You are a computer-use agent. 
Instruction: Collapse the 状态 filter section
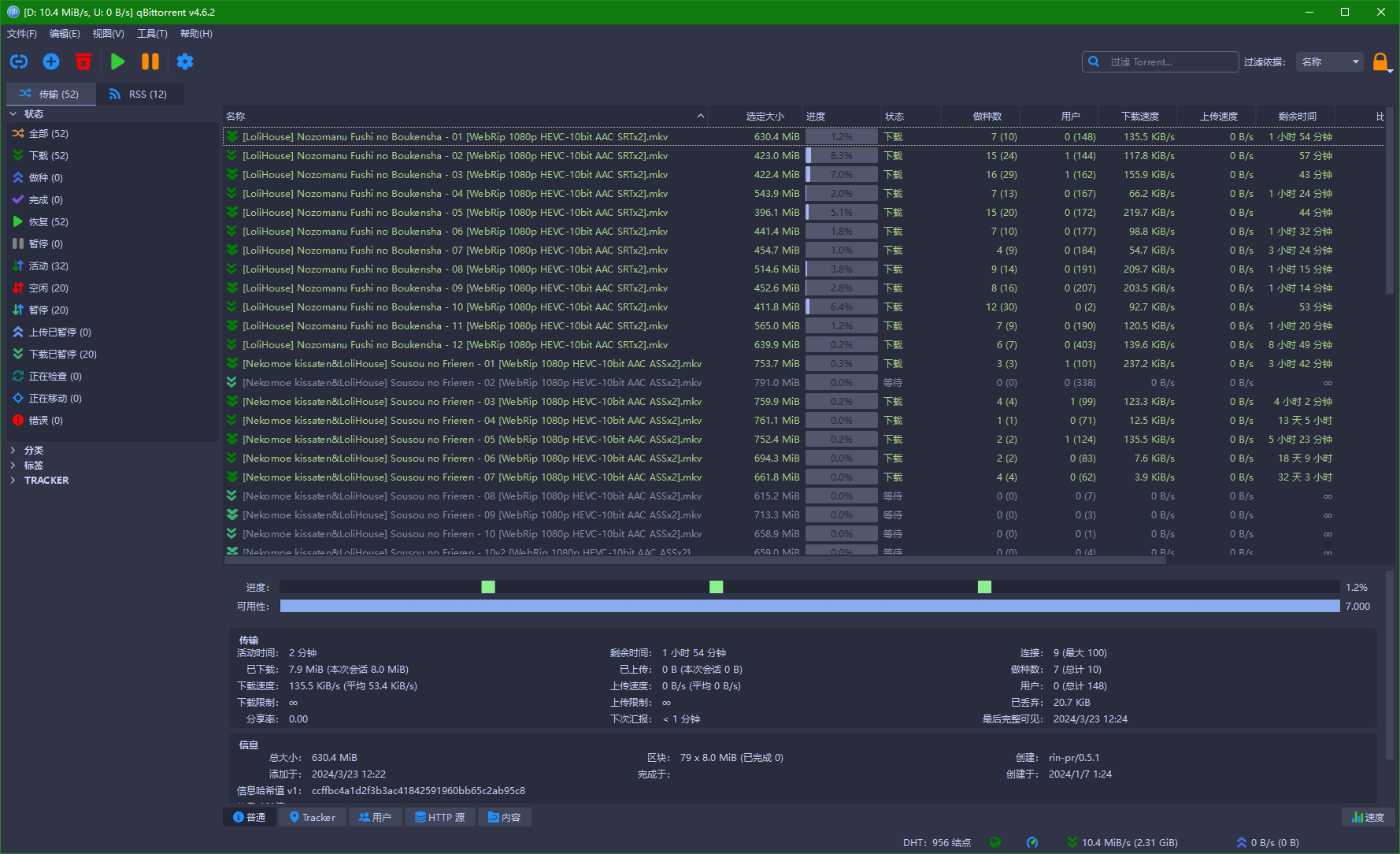(13, 114)
